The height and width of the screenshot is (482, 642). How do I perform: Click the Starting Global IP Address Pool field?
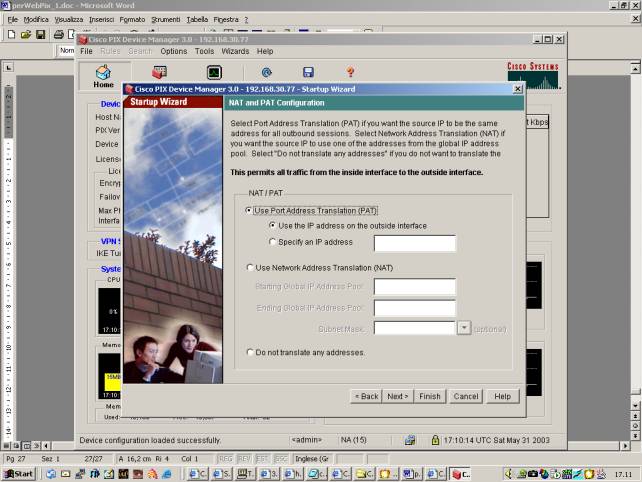tap(415, 286)
